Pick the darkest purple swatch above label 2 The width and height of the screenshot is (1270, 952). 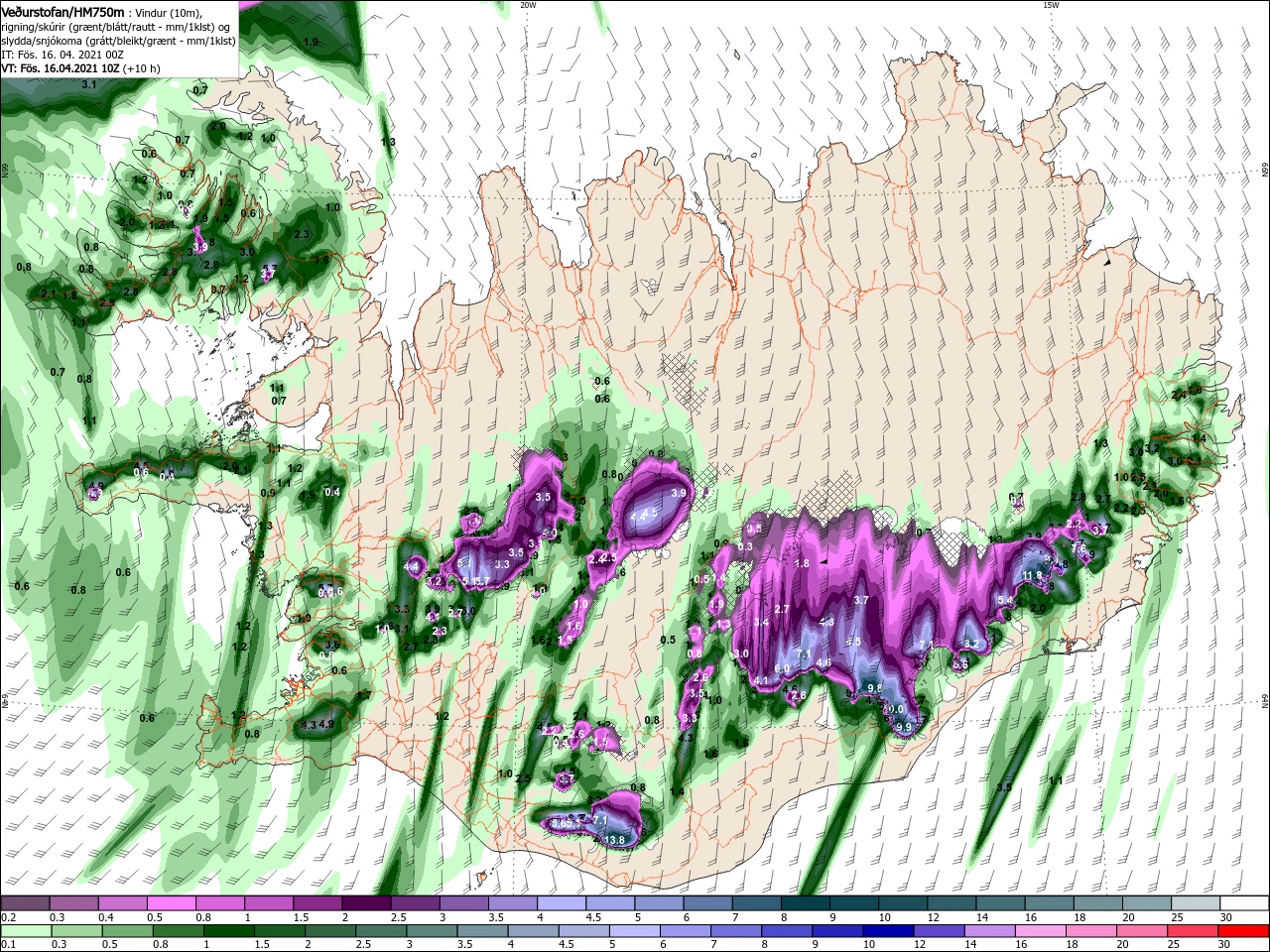click(365, 903)
